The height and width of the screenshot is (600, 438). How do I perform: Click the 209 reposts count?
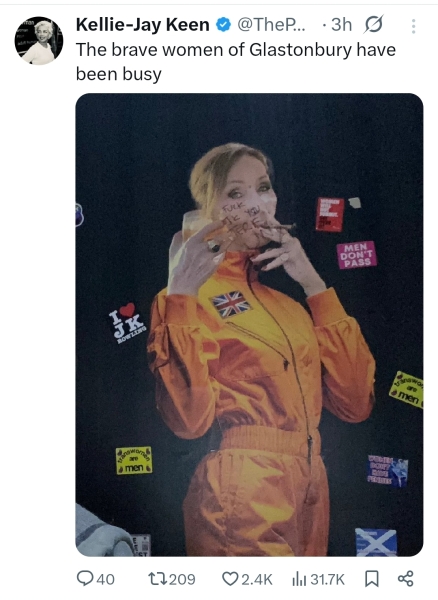point(182,579)
